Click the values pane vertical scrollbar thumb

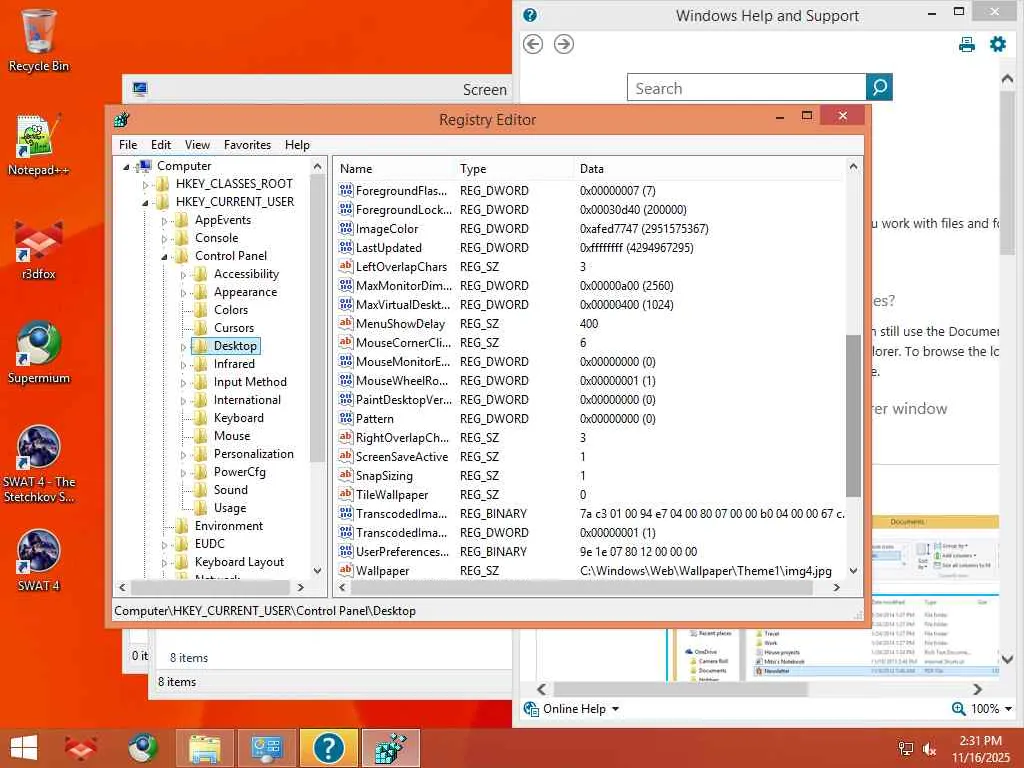(853, 415)
